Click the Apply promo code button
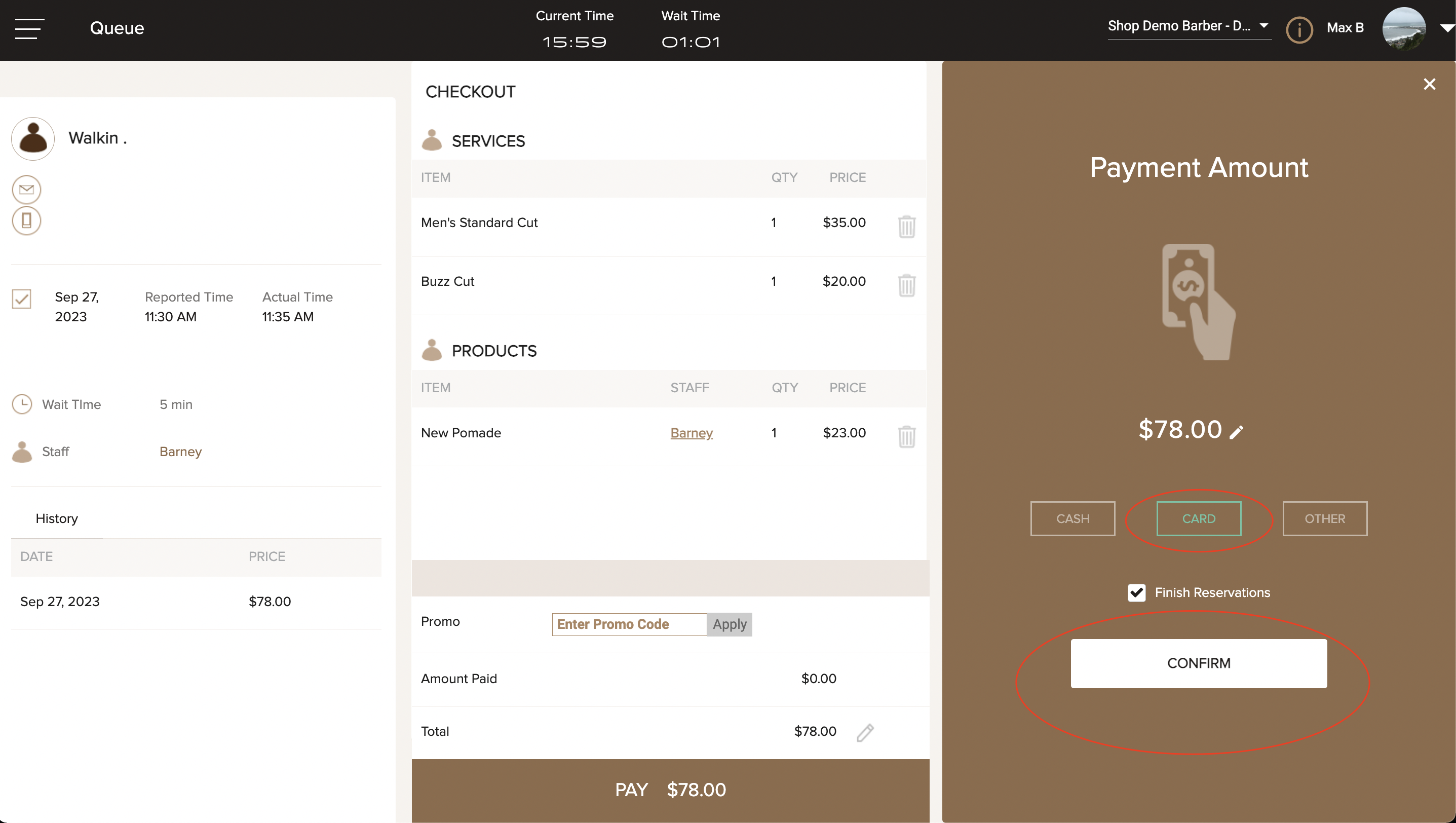1456x823 pixels. tap(728, 624)
